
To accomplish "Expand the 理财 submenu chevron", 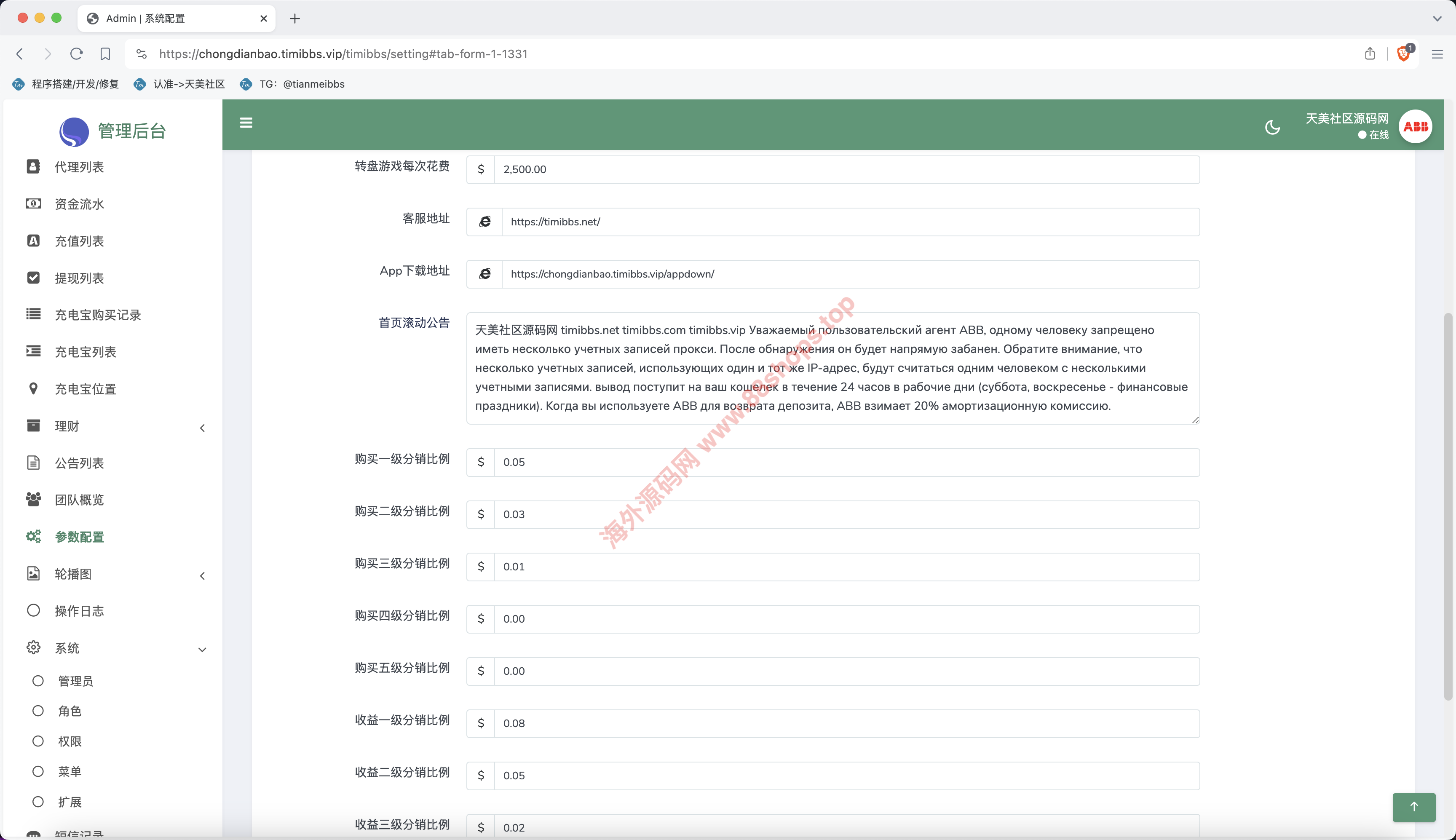I will (x=202, y=428).
